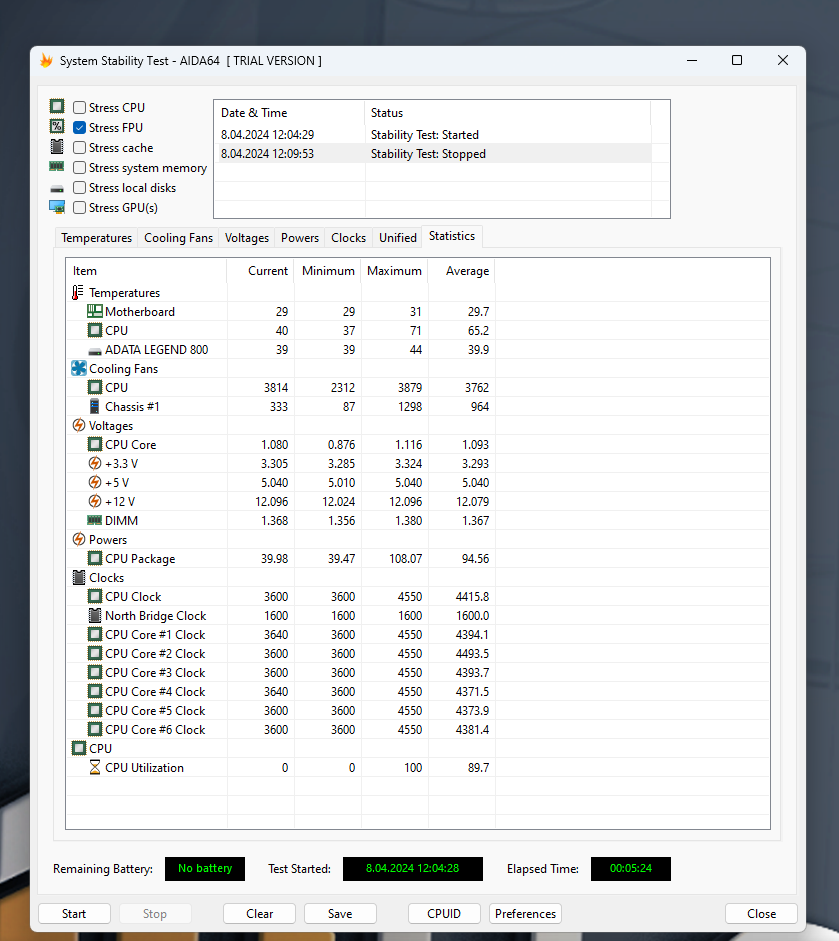The height and width of the screenshot is (941, 839).
Task: Click the Powers category icon
Action: coord(79,540)
